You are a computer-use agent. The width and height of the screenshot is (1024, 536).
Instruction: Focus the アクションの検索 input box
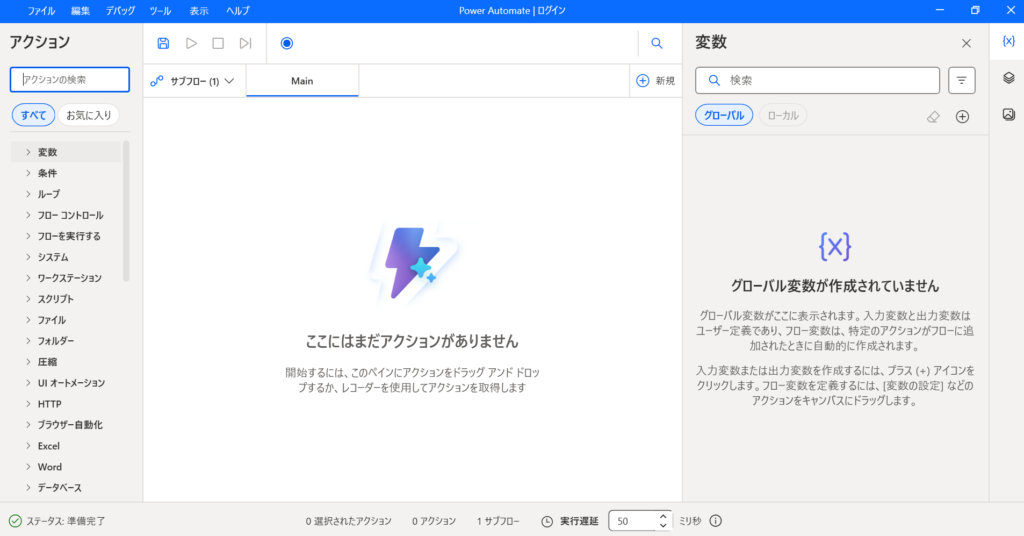point(70,79)
